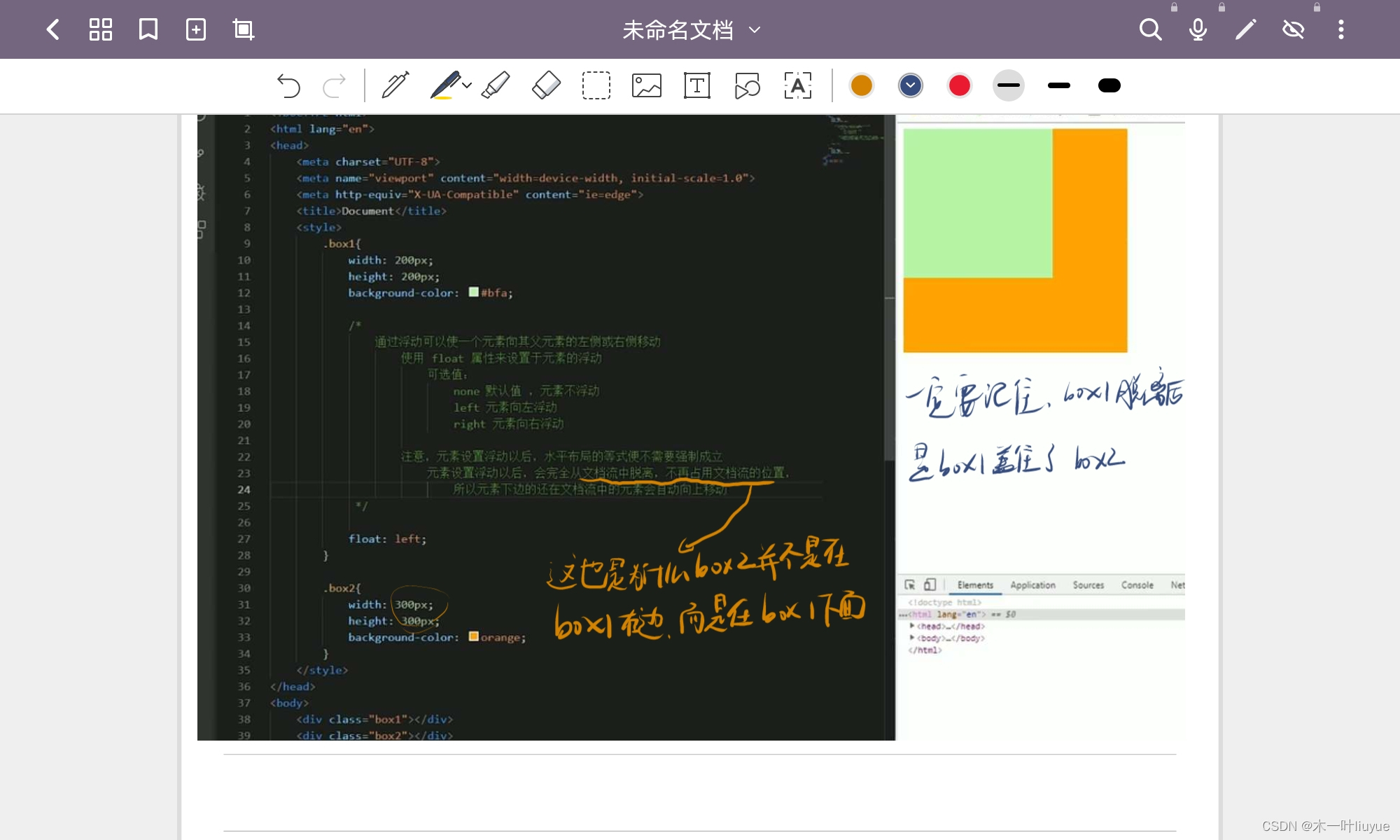
Task: Select the active blue pen tool
Action: 445,85
